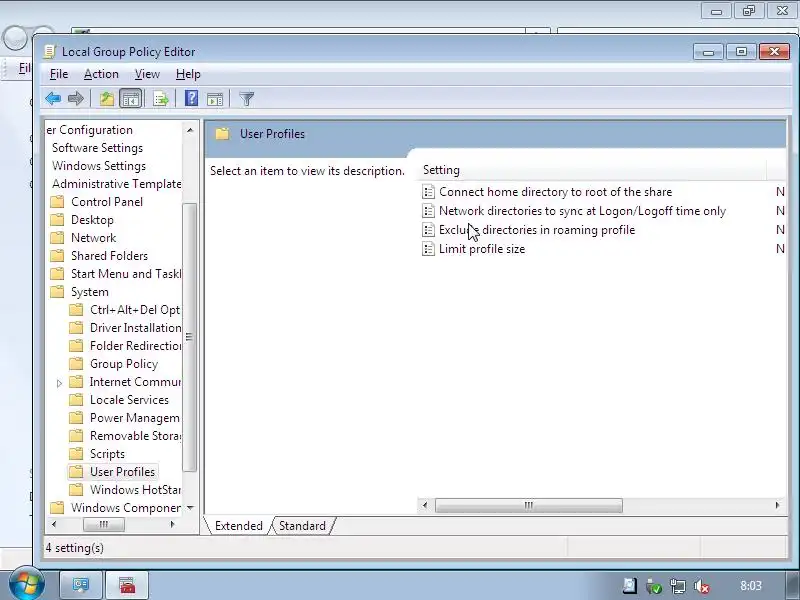Click the Scripts folder icon in tree
The height and width of the screenshot is (600, 800).
click(x=76, y=454)
